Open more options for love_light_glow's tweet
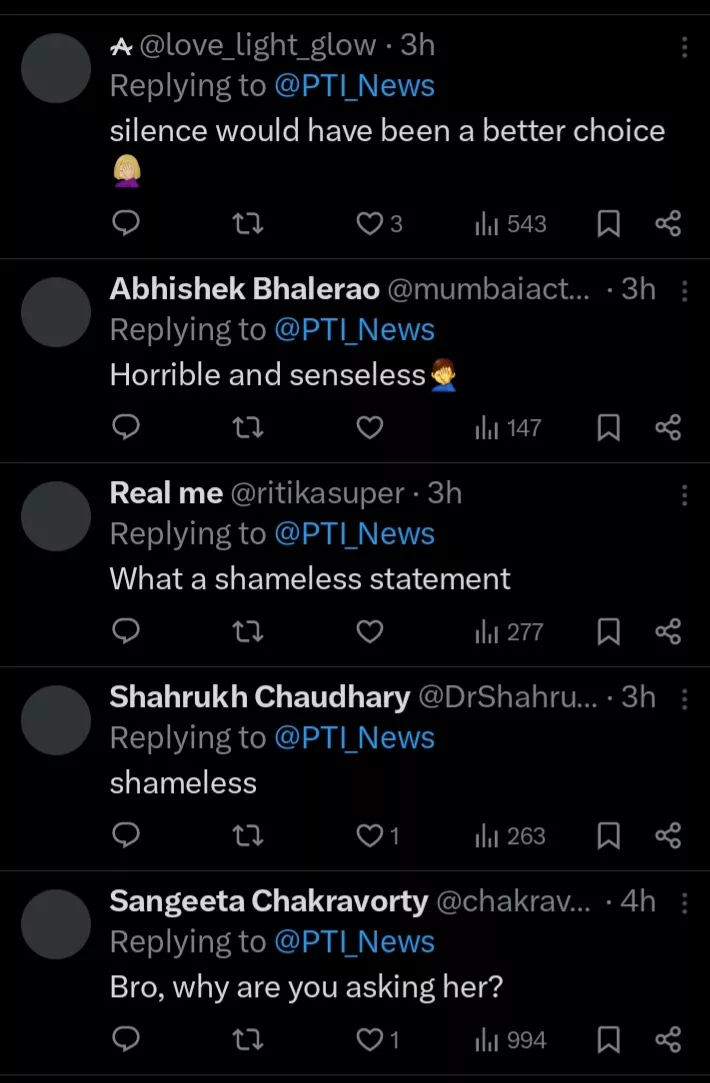The width and height of the screenshot is (710, 1083). (685, 48)
